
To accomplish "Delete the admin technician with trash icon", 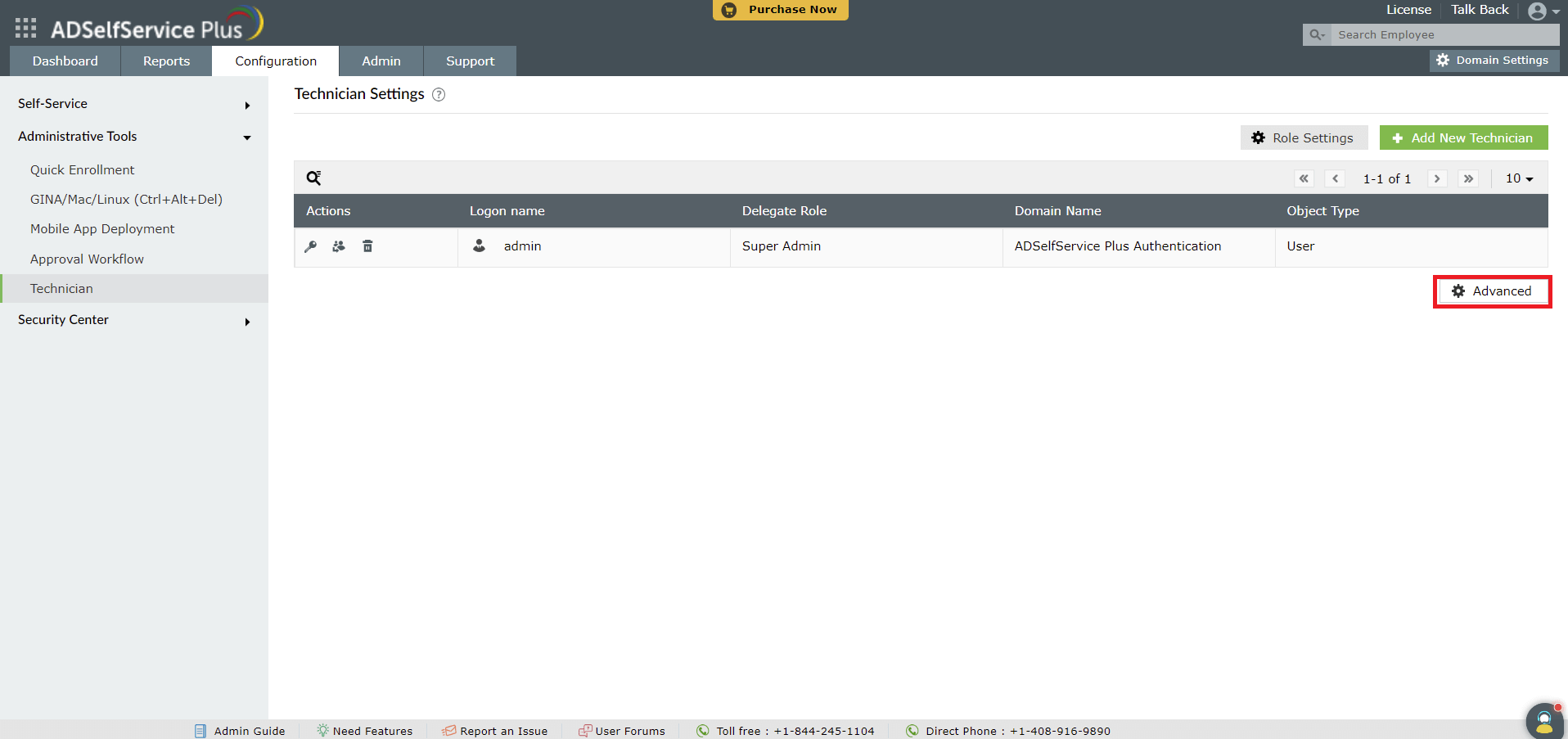I will (x=367, y=246).
